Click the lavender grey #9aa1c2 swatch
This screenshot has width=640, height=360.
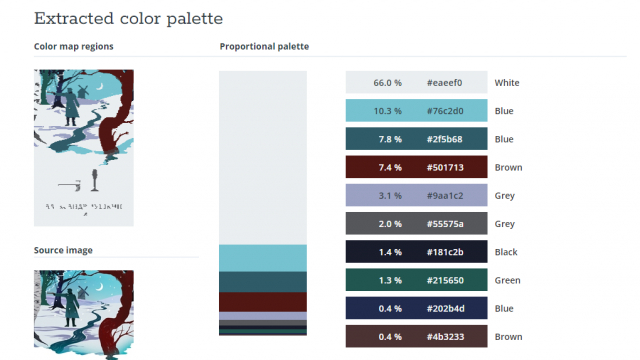click(416, 195)
